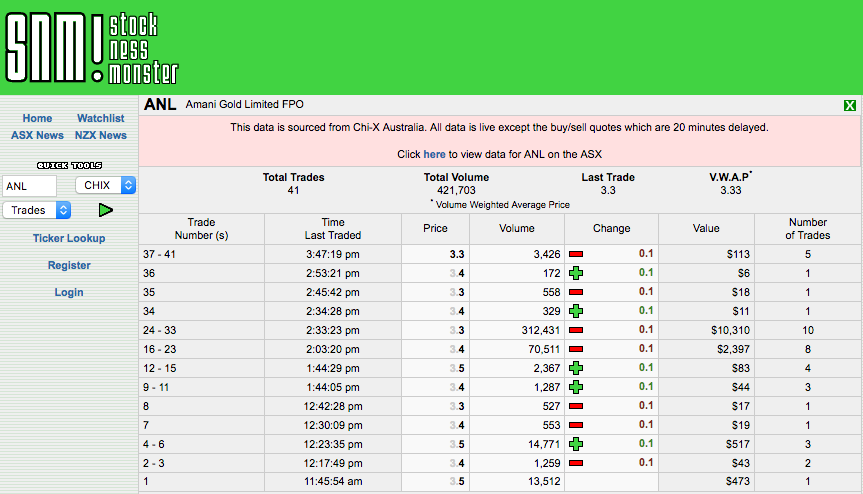Click the green play arrow go button

(106, 210)
